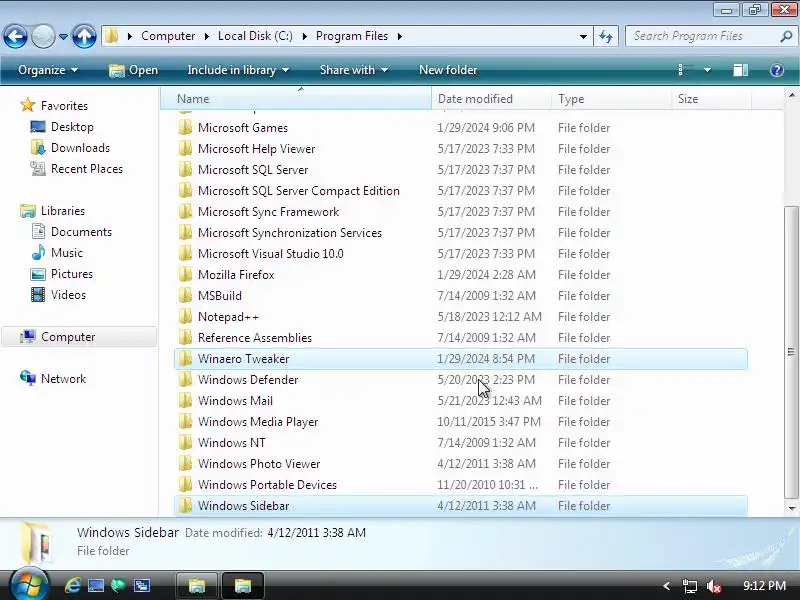This screenshot has height=600, width=800.
Task: Open Favorites in navigation pane
Action: click(x=64, y=106)
